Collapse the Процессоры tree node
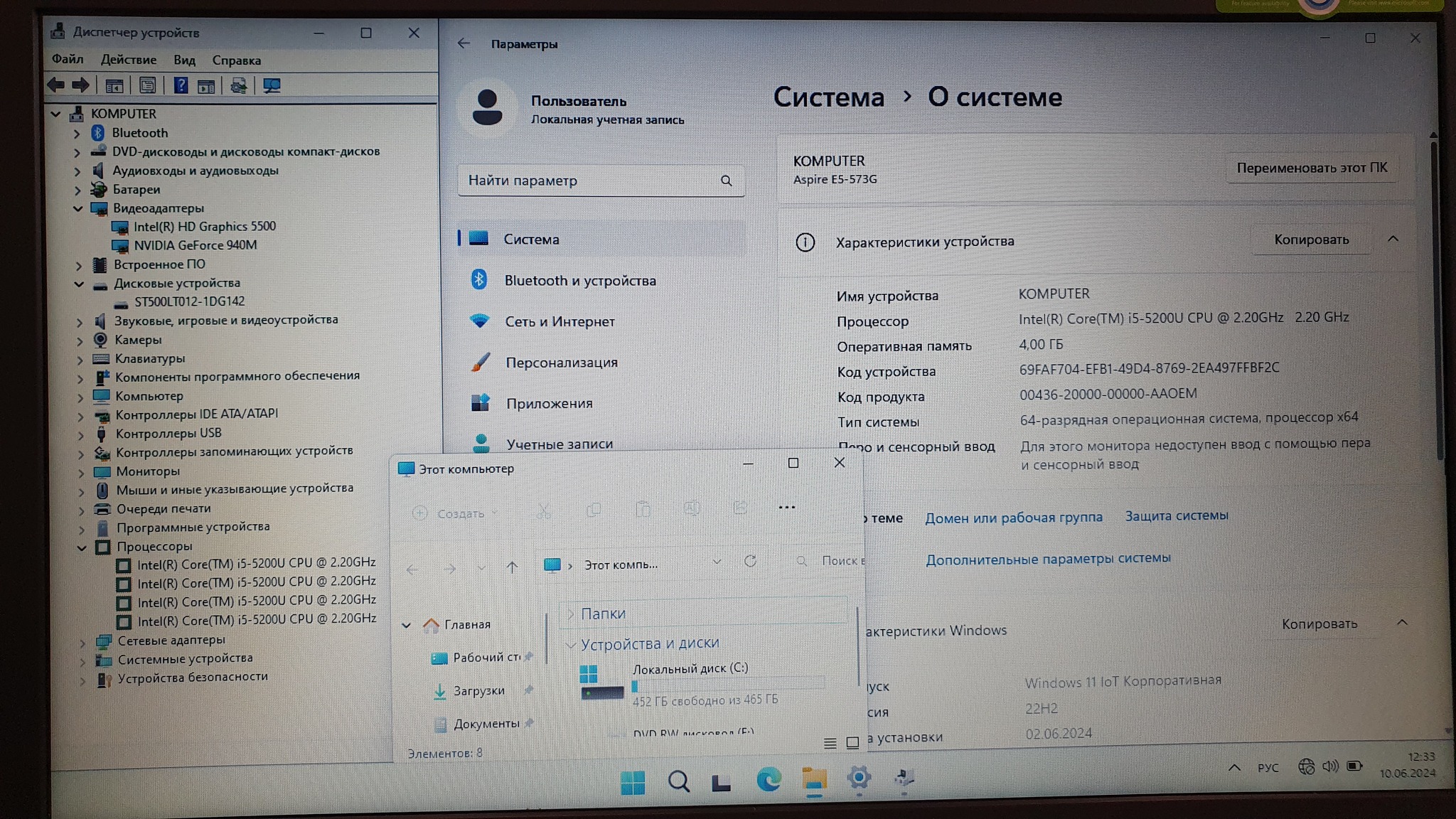 pos(82,547)
